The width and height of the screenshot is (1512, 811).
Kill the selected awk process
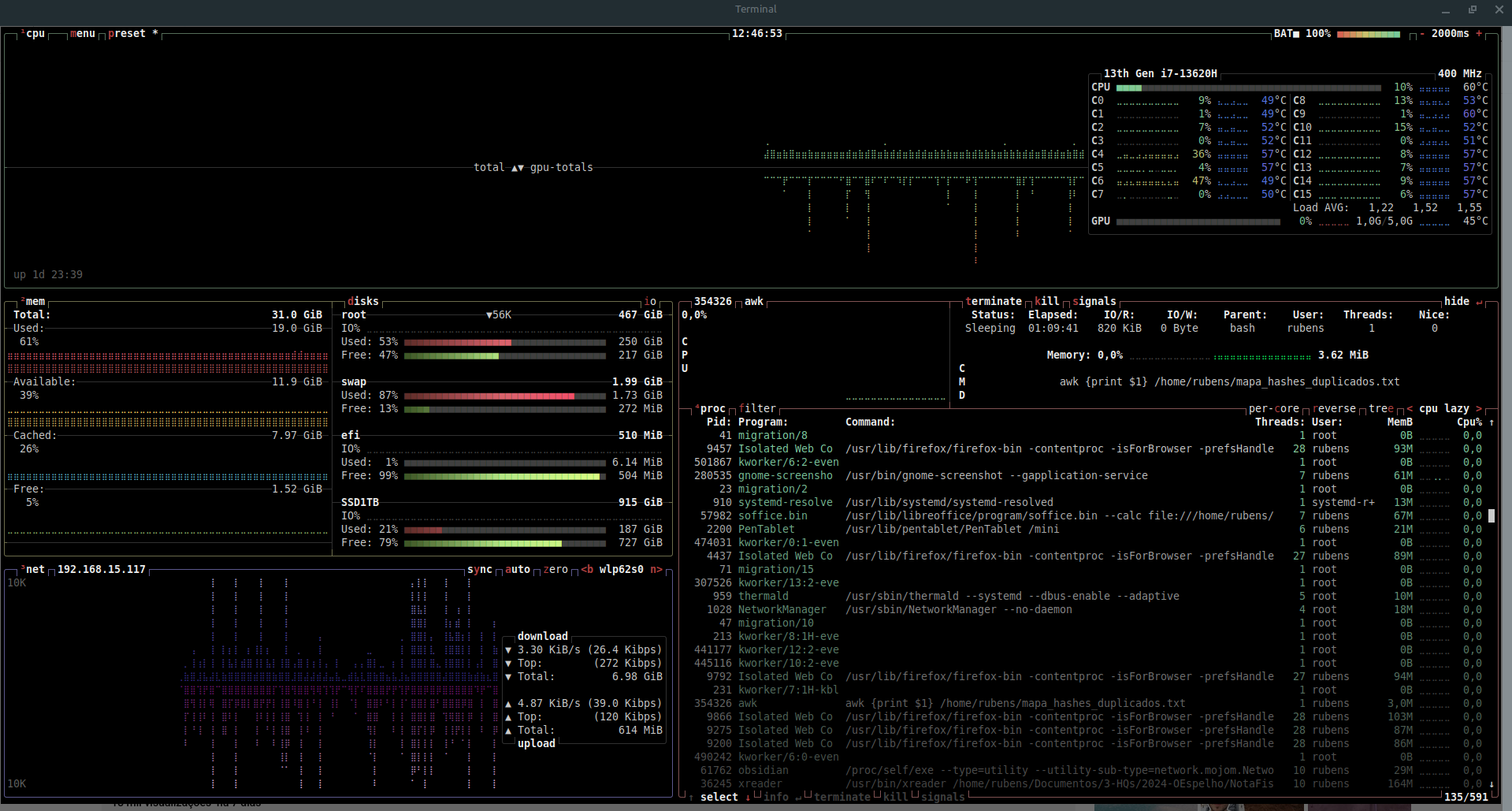pos(1046,301)
